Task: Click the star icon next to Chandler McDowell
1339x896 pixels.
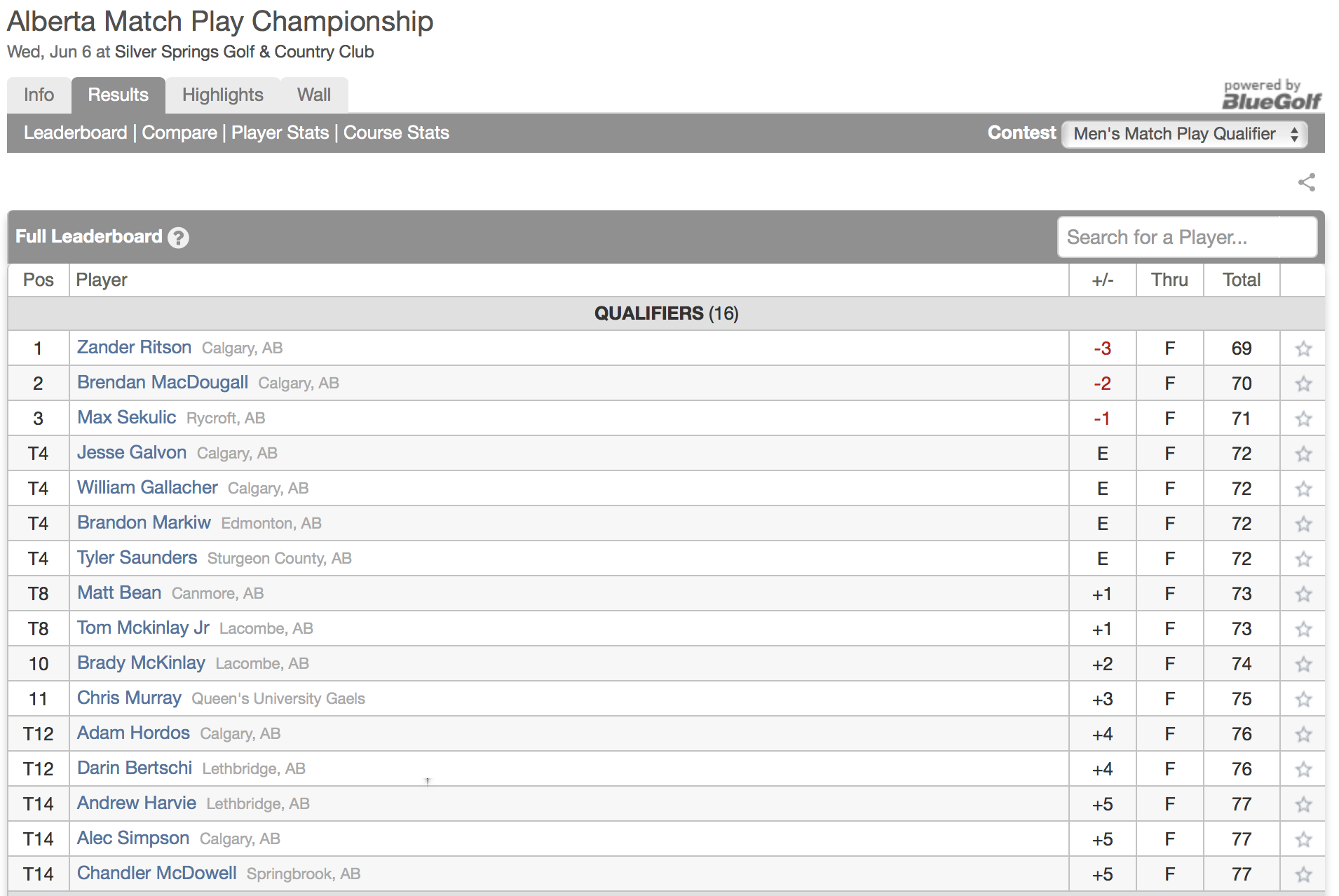Action: click(x=1303, y=874)
